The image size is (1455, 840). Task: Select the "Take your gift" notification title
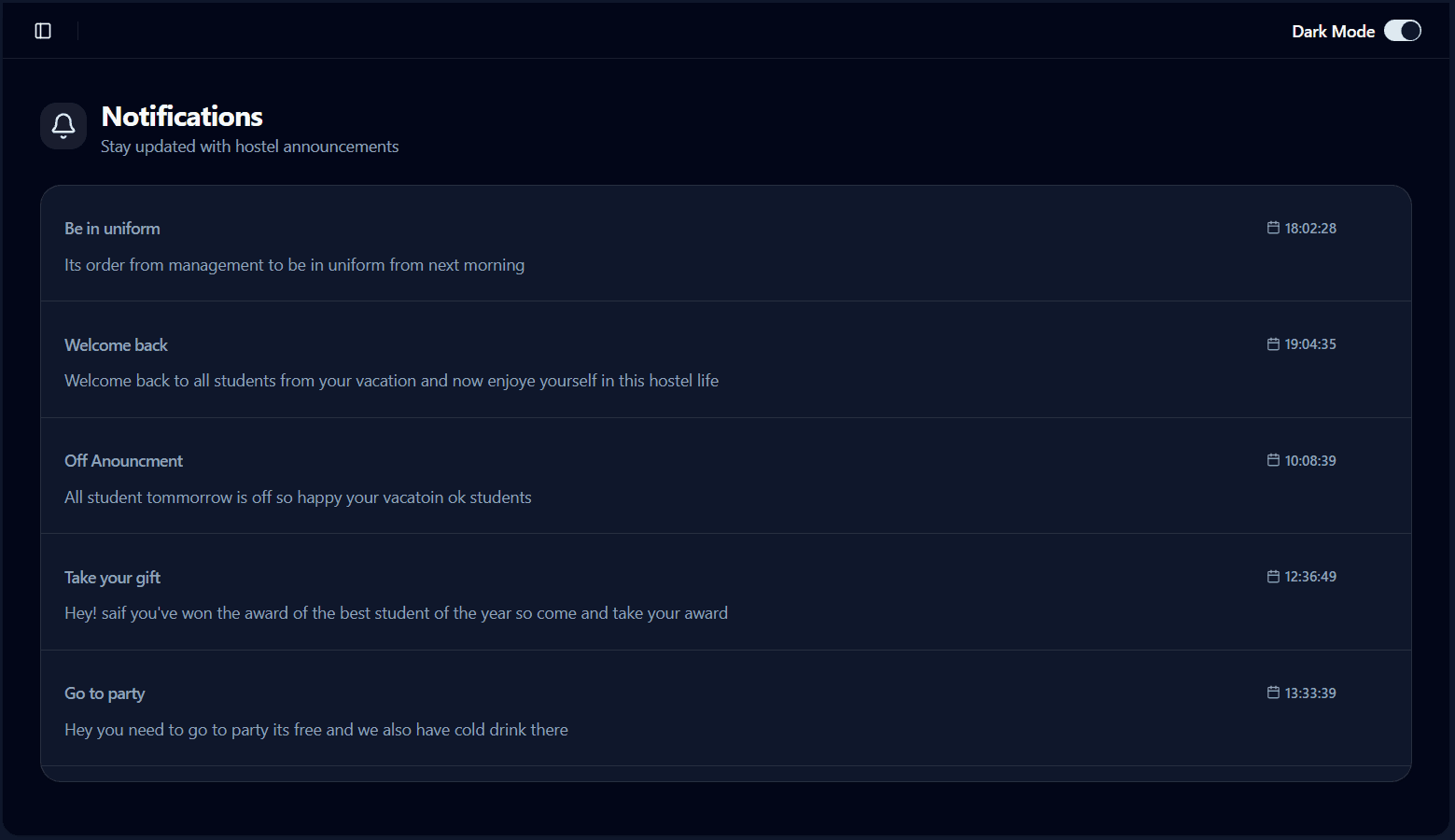click(x=112, y=578)
